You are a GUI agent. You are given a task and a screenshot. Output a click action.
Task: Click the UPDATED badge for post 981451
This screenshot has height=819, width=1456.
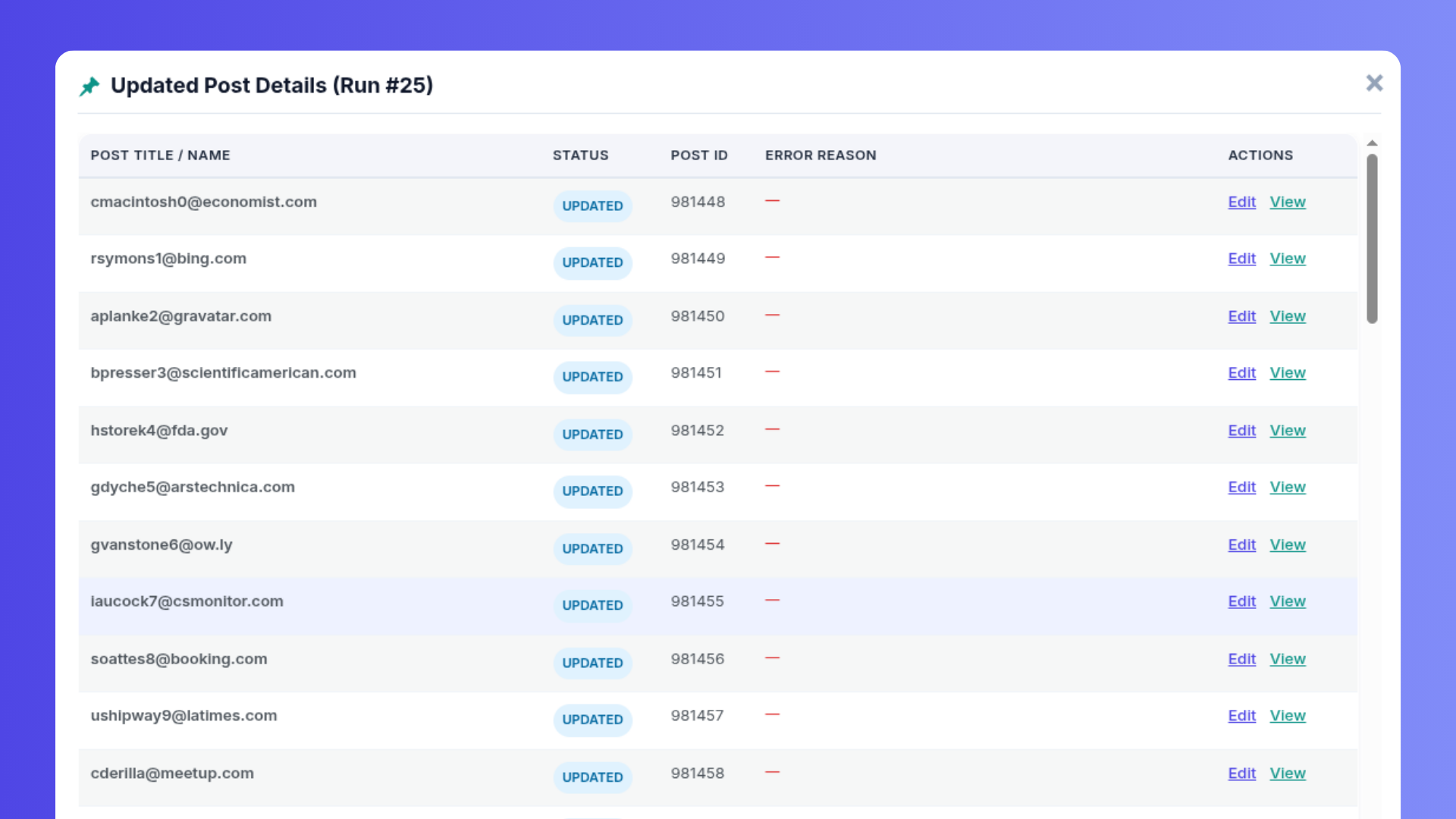click(x=592, y=377)
